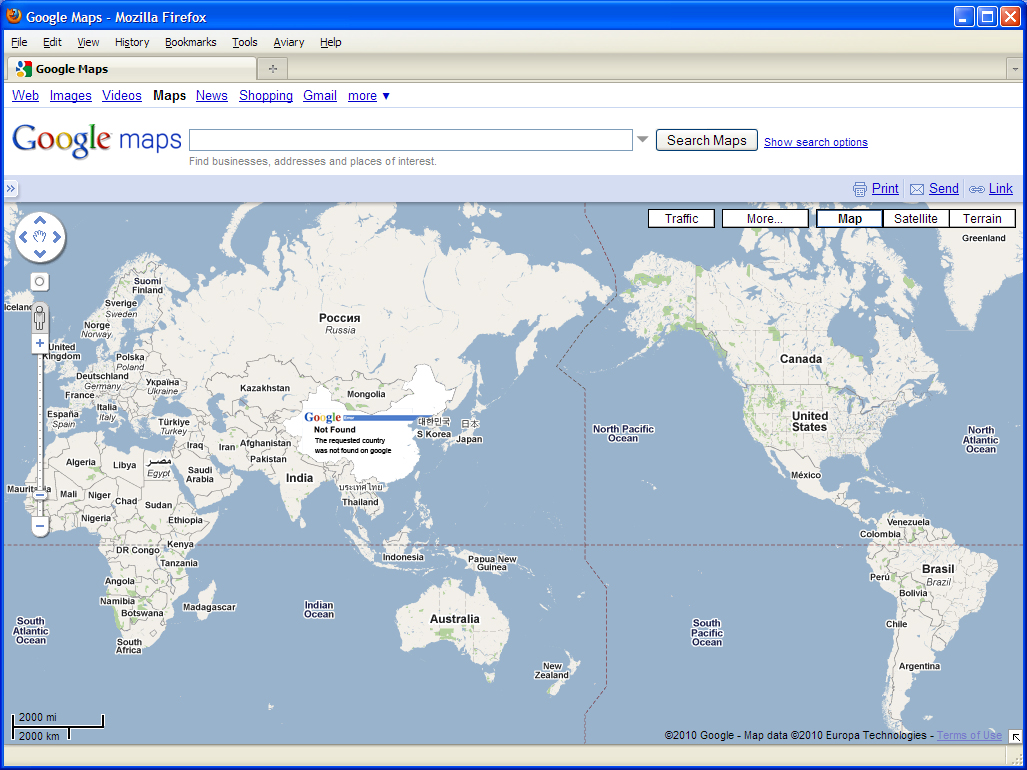
Task: Open the History menu
Action: 132,42
